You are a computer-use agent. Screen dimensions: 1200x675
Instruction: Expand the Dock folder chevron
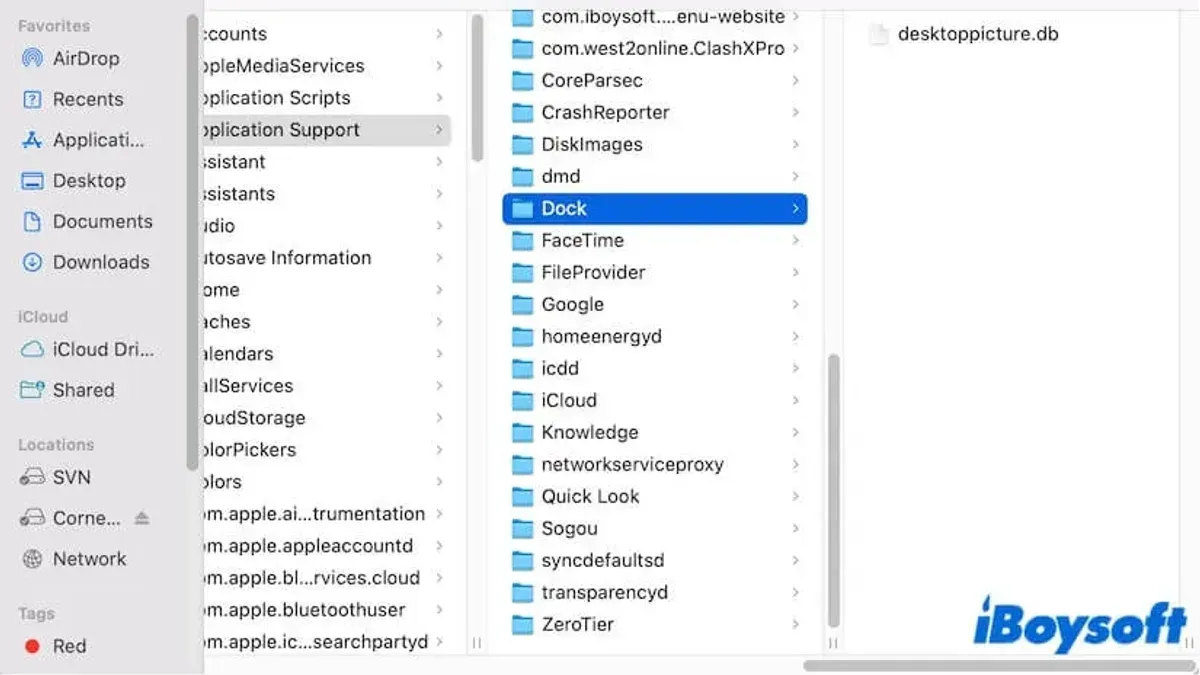[795, 208]
